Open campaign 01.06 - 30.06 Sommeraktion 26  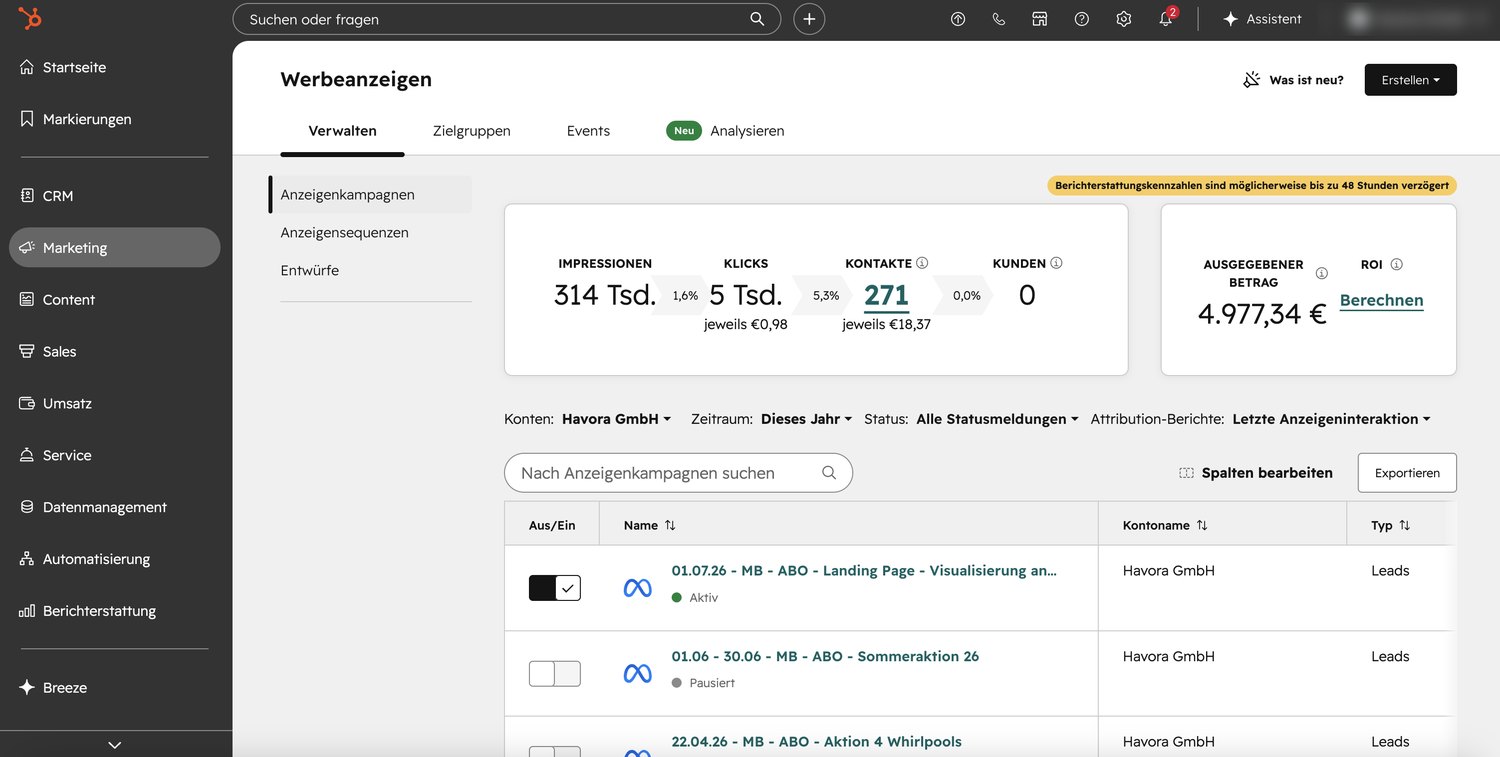[825, 657]
